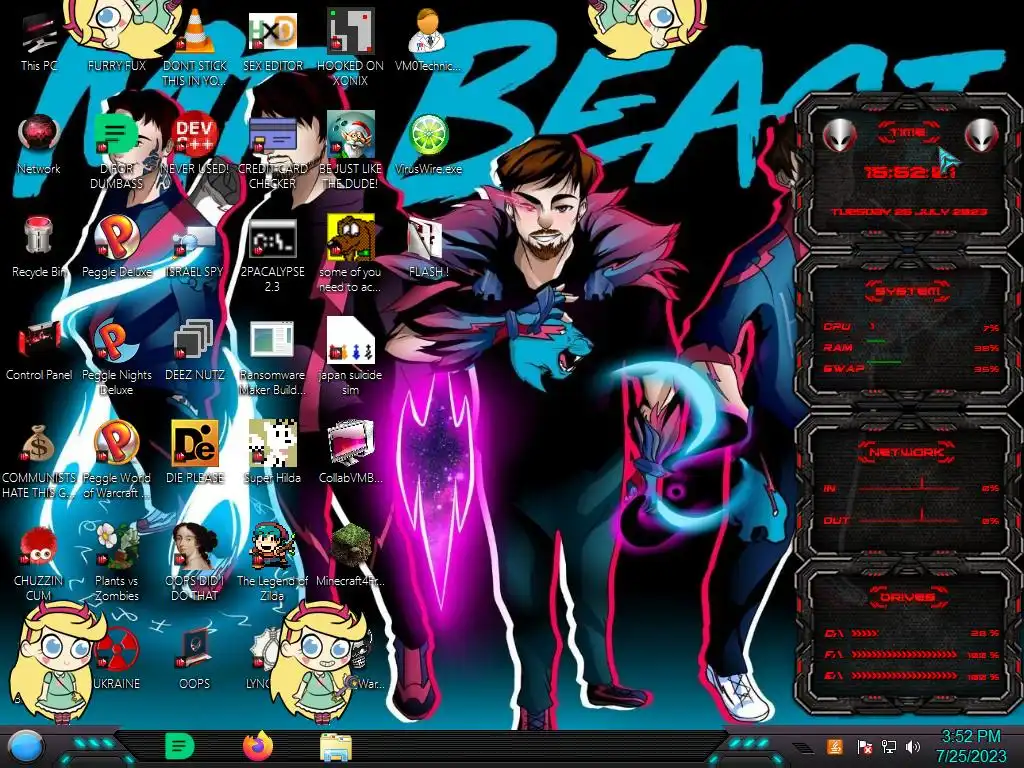
Task: Click the TIME header on the widget
Action: [908, 133]
